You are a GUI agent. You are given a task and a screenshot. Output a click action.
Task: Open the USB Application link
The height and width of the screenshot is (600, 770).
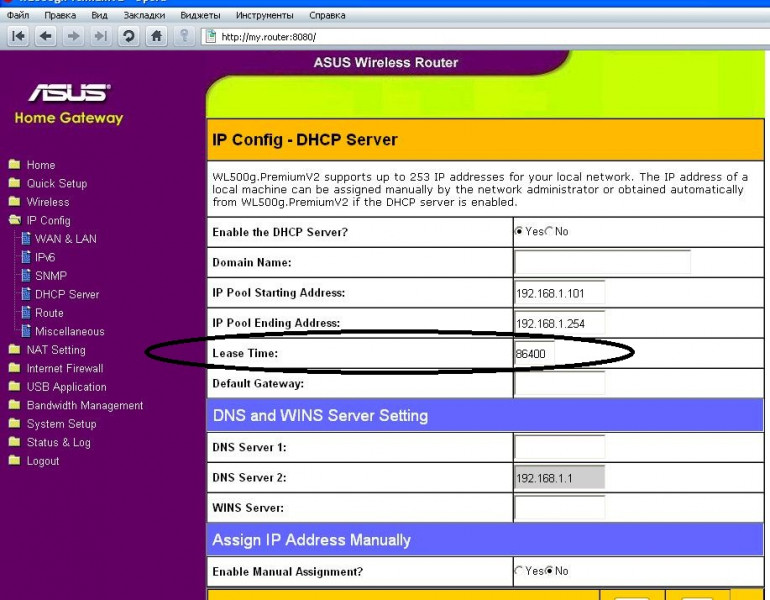coord(66,387)
